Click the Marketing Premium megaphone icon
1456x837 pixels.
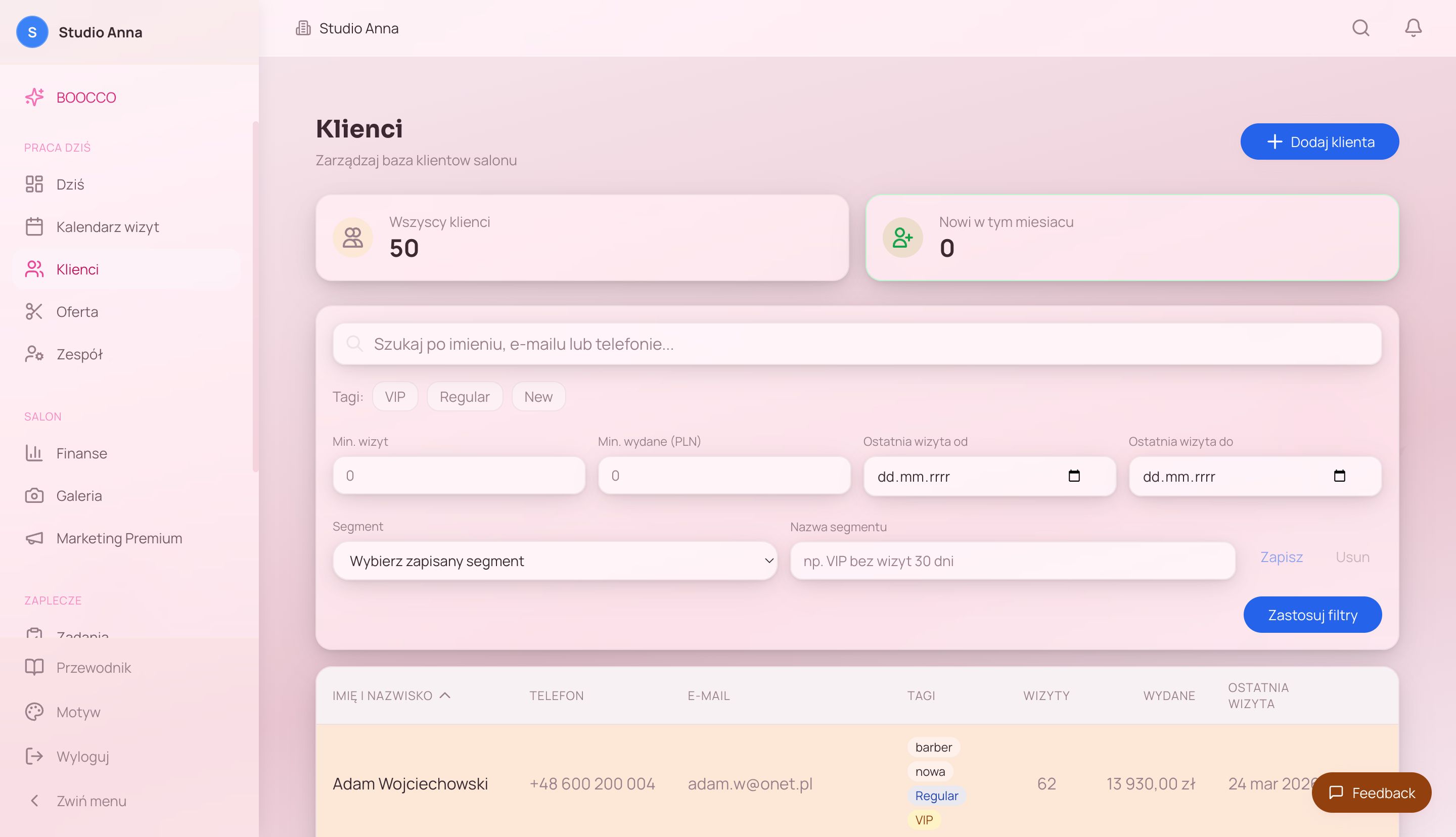(x=34, y=538)
